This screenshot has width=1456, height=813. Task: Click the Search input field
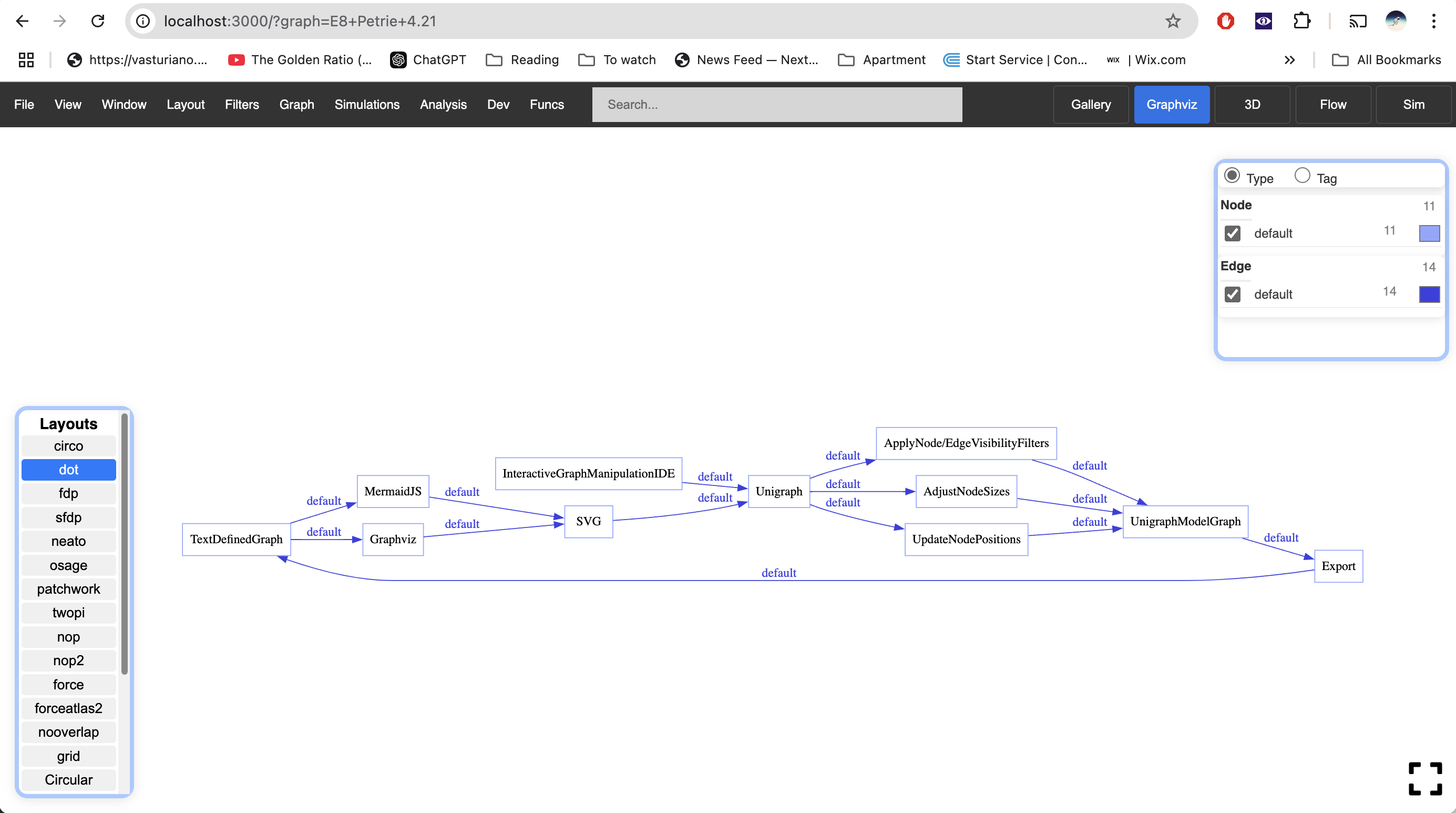[x=777, y=105]
